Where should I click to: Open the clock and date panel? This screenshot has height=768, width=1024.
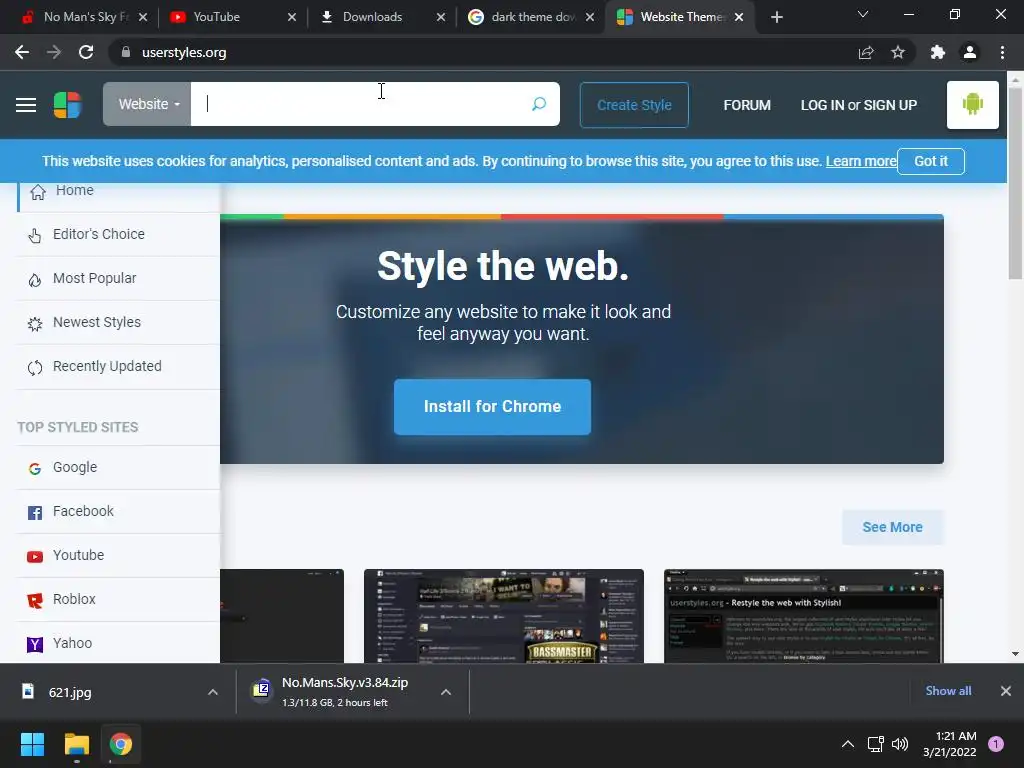coord(950,744)
